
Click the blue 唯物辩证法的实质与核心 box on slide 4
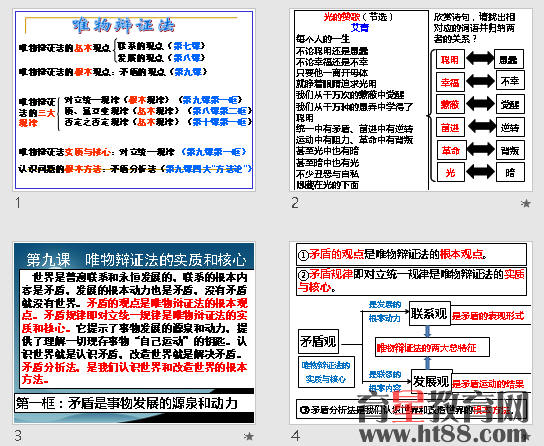pyautogui.click(x=326, y=372)
